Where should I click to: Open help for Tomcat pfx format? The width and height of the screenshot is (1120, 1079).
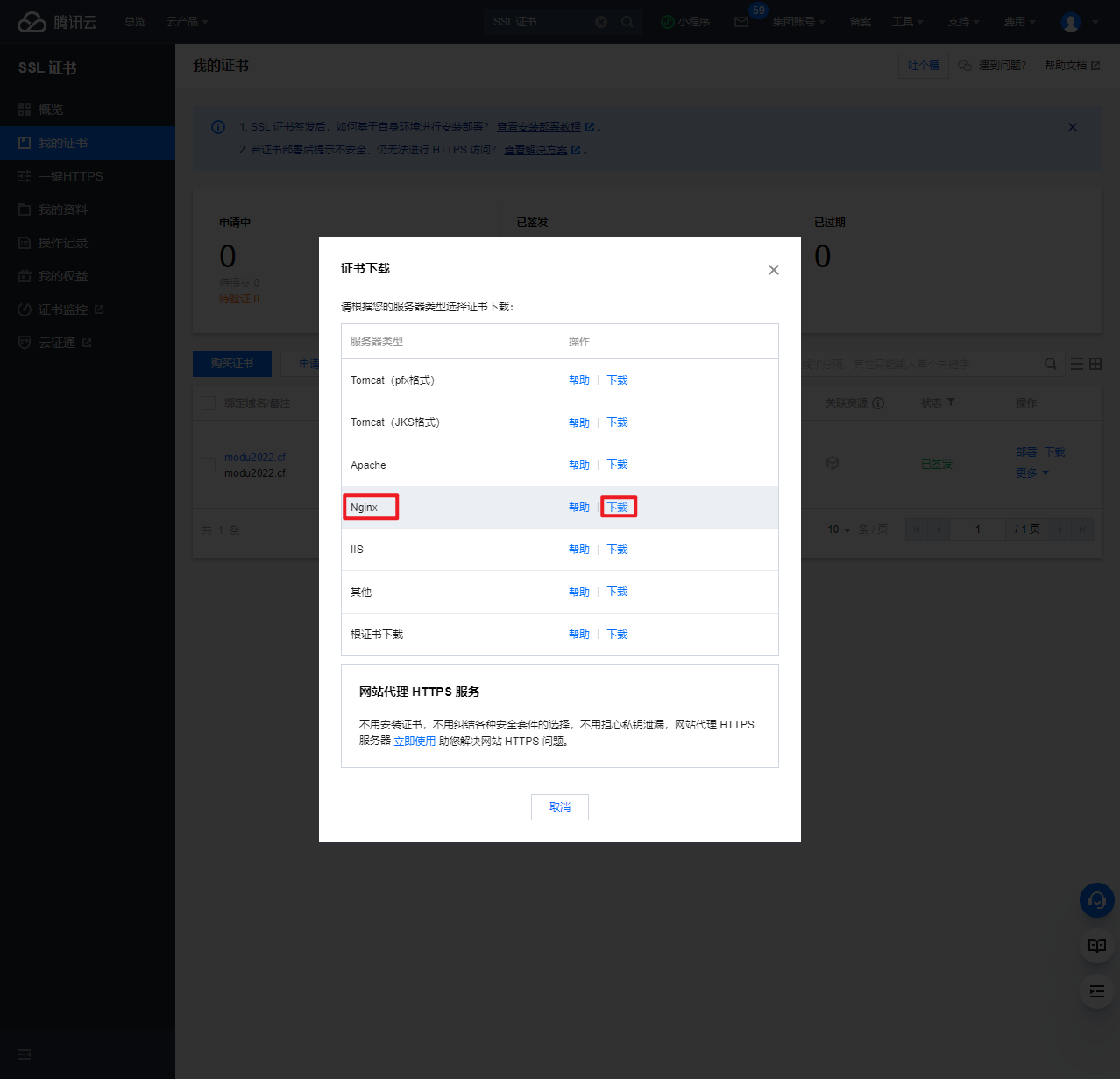click(579, 380)
